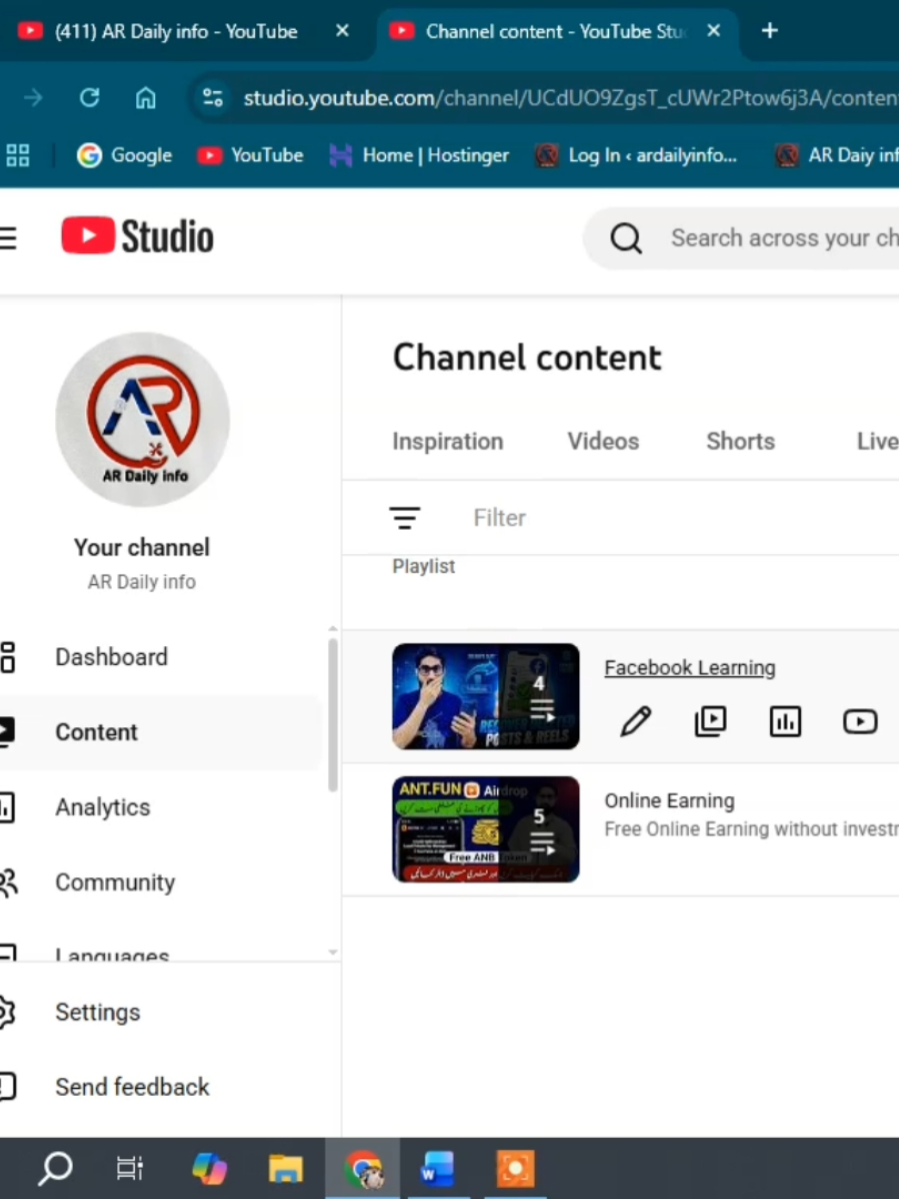Close the Channel content browser tab
The height and width of the screenshot is (1199, 899).
pyautogui.click(x=713, y=31)
